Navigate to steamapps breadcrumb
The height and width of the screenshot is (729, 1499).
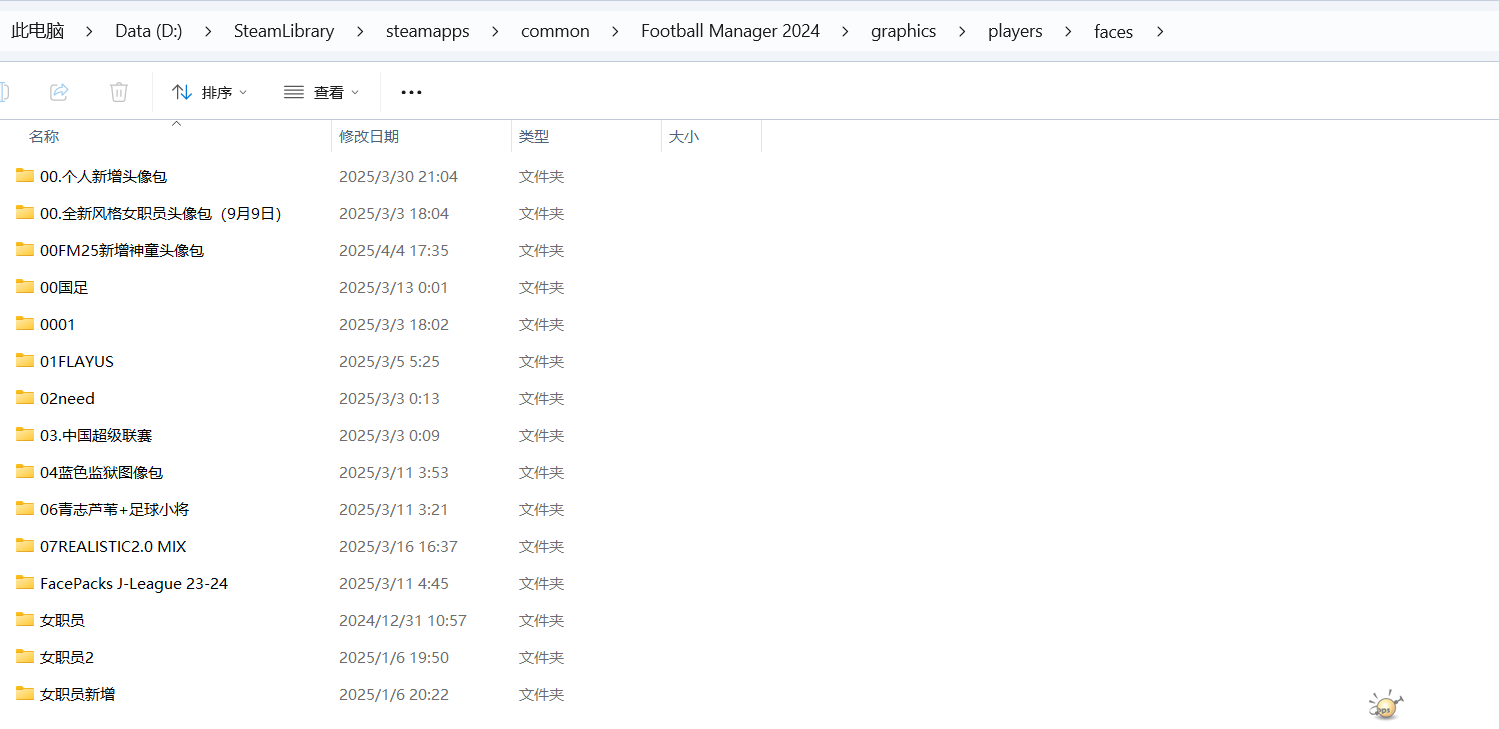(x=427, y=31)
